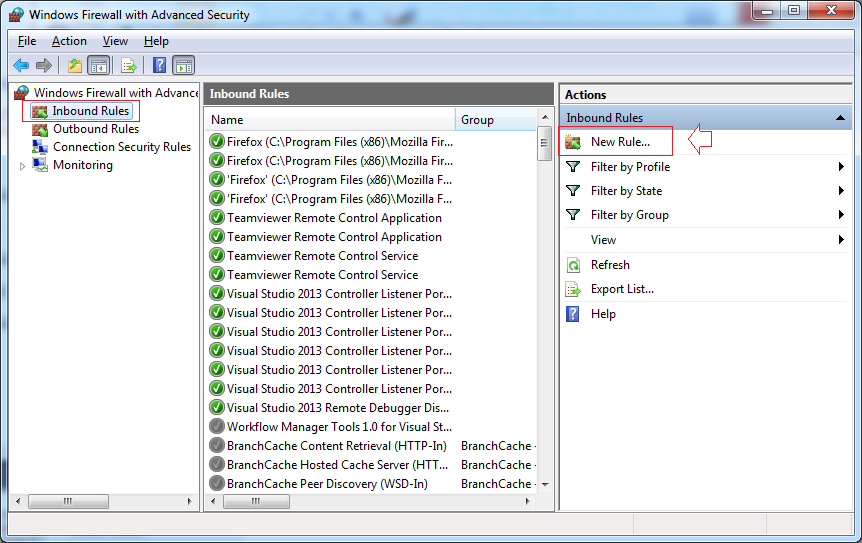Open the File menu
The image size is (862, 543).
pyautogui.click(x=26, y=41)
